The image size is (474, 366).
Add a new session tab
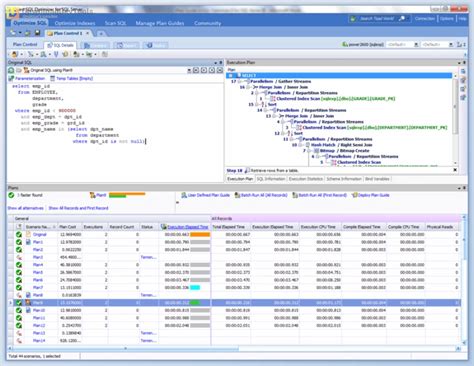[100, 33]
